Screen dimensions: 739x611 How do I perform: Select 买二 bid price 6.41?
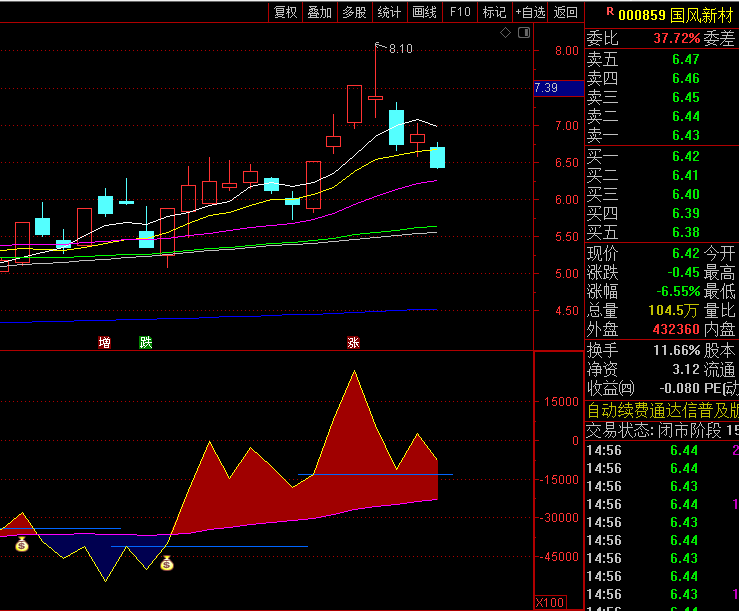click(686, 175)
